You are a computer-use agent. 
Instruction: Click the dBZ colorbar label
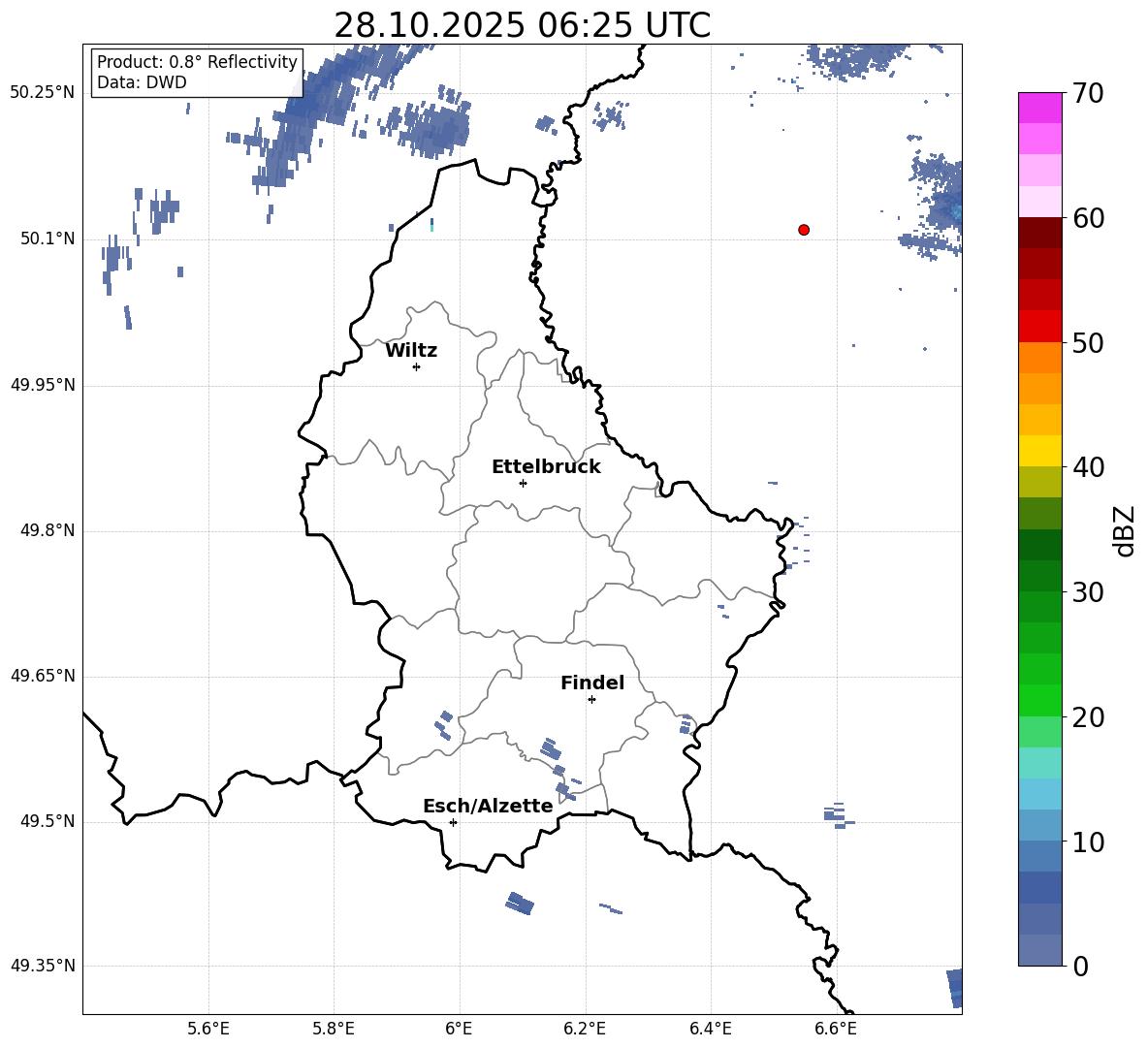pyautogui.click(x=1125, y=530)
